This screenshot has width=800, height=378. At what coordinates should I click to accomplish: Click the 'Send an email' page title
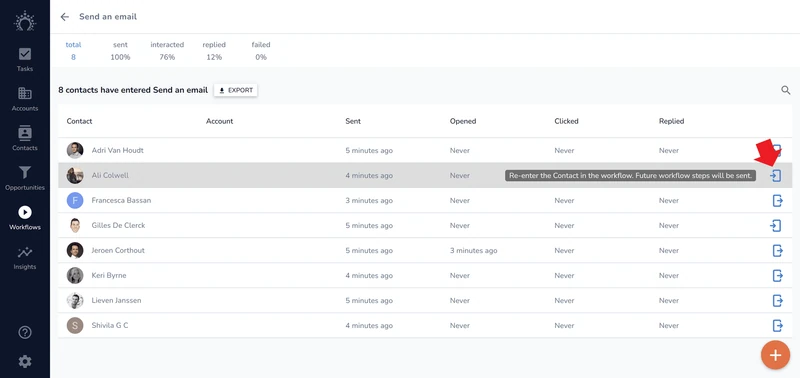coord(108,17)
